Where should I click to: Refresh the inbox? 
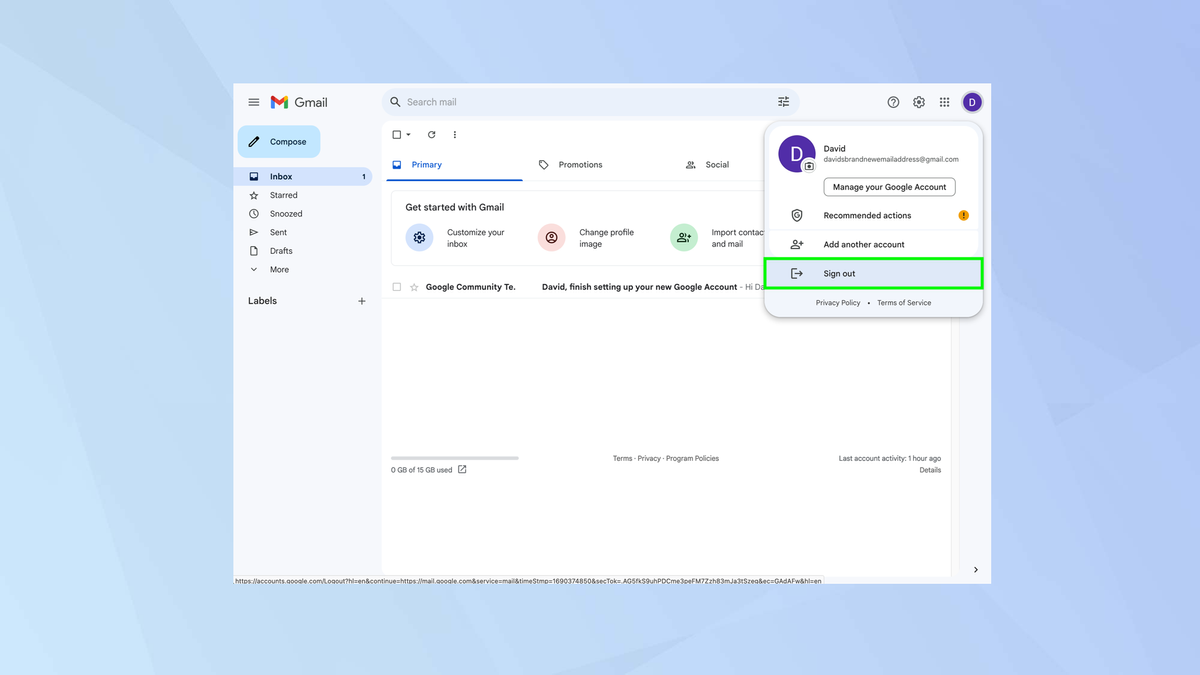pyautogui.click(x=431, y=134)
